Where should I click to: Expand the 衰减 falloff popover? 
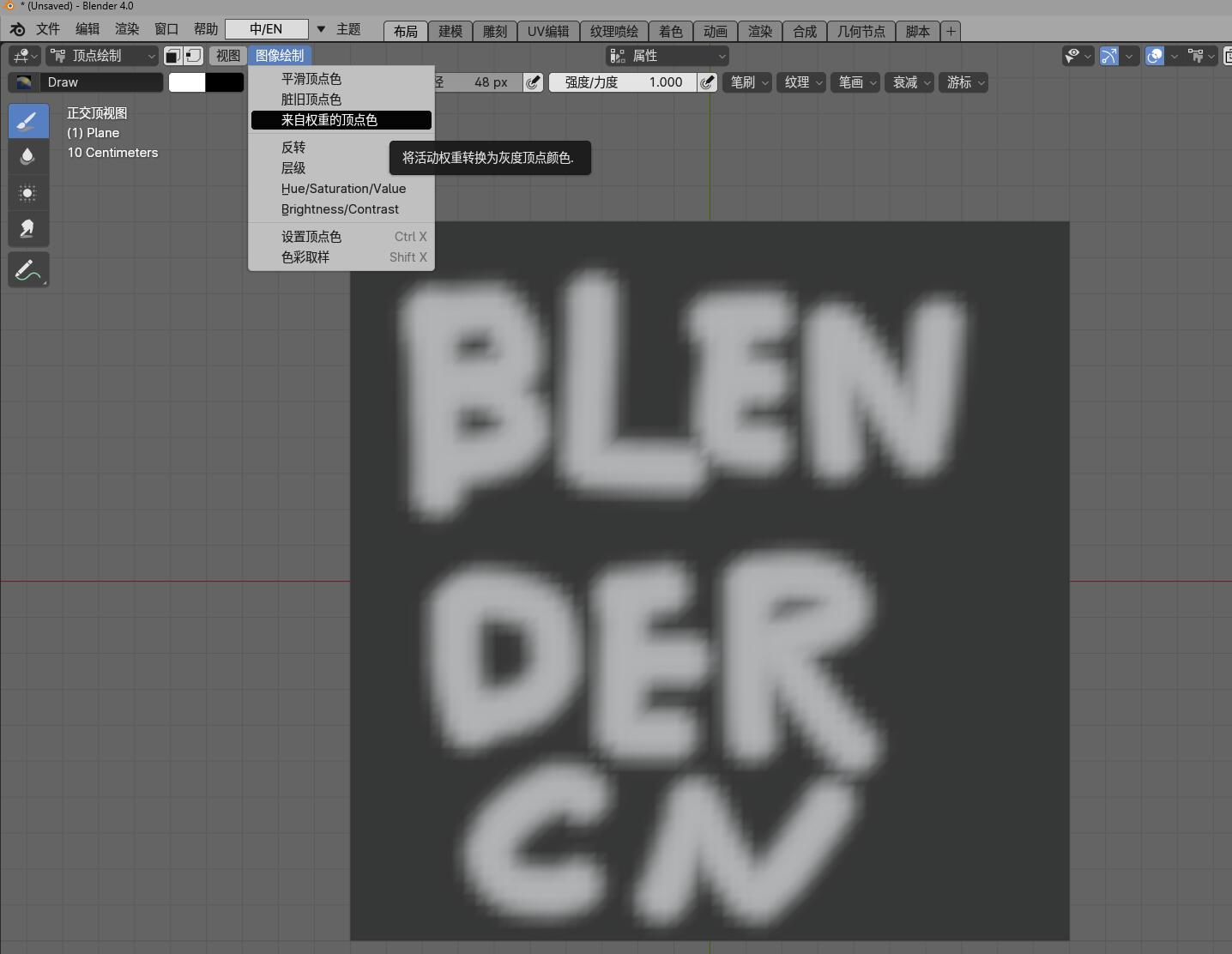coord(909,82)
